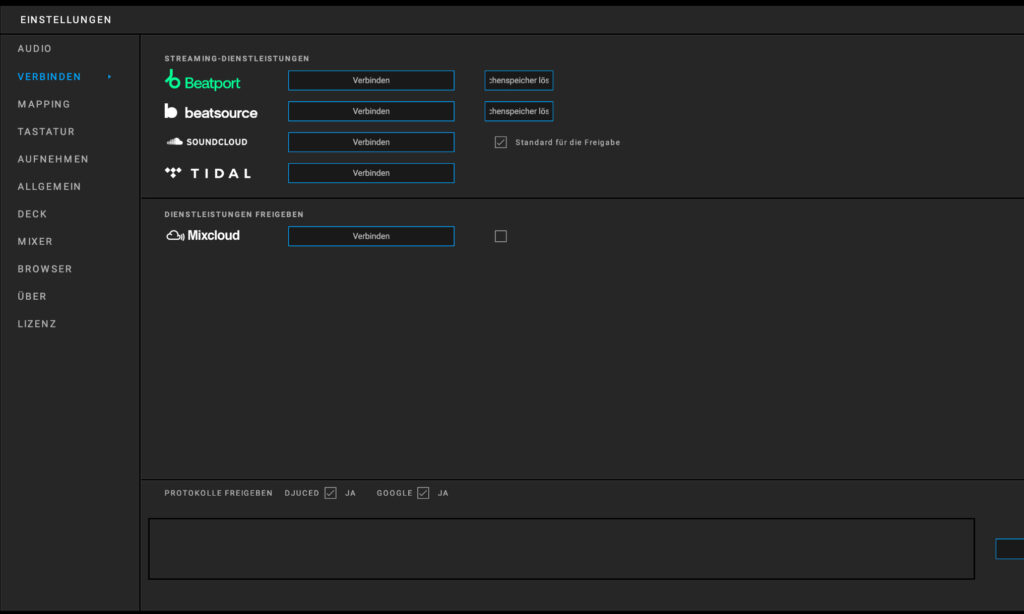Connect to Beatport with Verbinden button
The width and height of the screenshot is (1024, 614).
[371, 80]
